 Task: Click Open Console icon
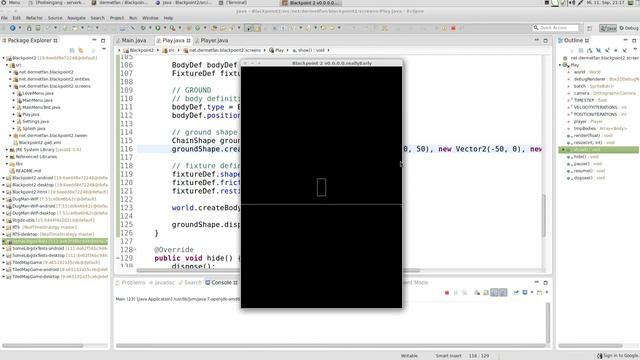540,293
